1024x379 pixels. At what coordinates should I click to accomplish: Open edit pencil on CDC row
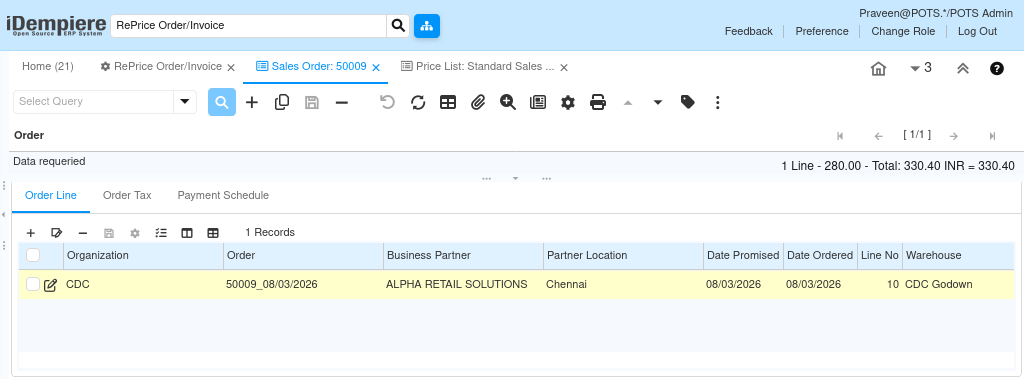click(50, 285)
